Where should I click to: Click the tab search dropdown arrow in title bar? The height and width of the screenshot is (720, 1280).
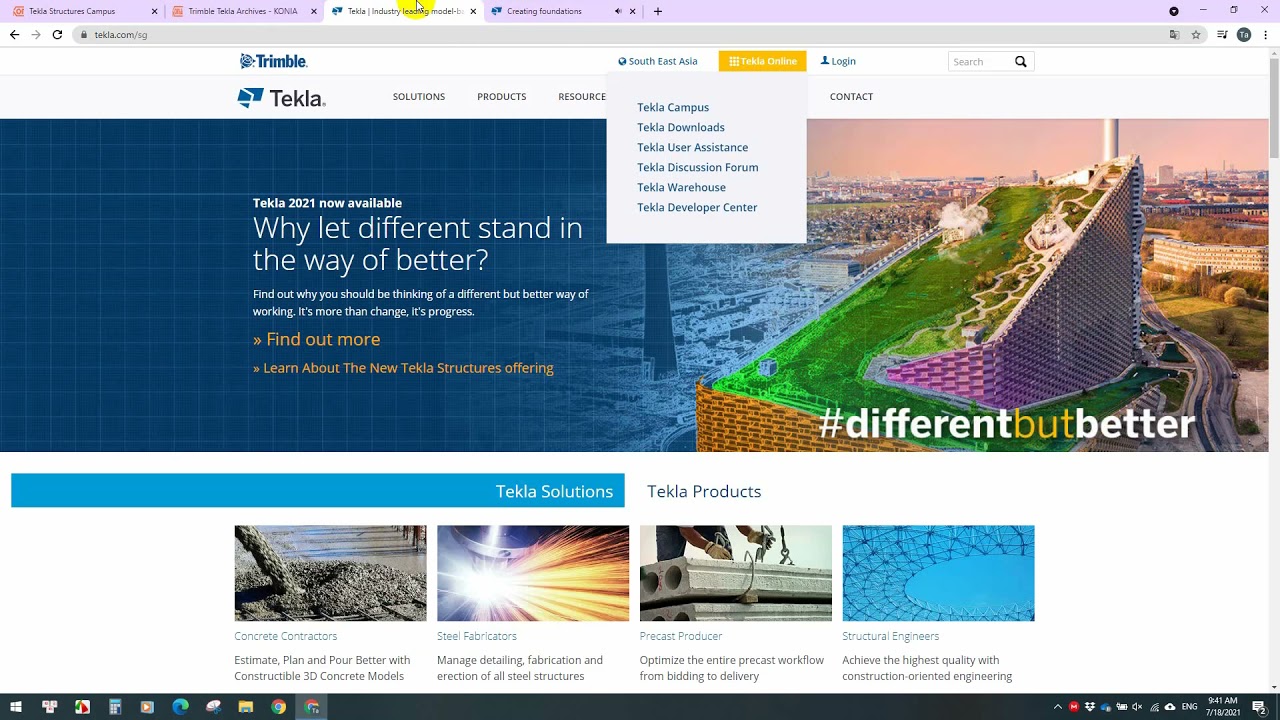(x=1174, y=11)
